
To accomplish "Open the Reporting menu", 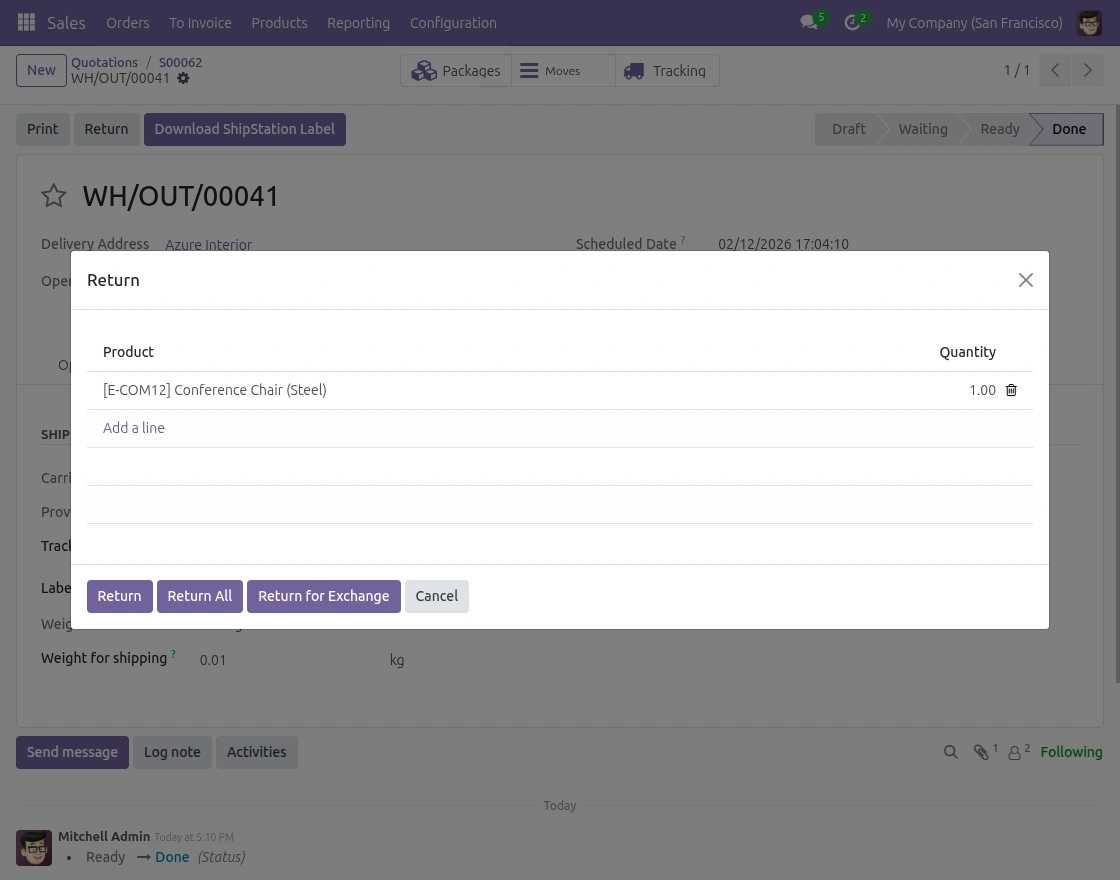I will [358, 23].
